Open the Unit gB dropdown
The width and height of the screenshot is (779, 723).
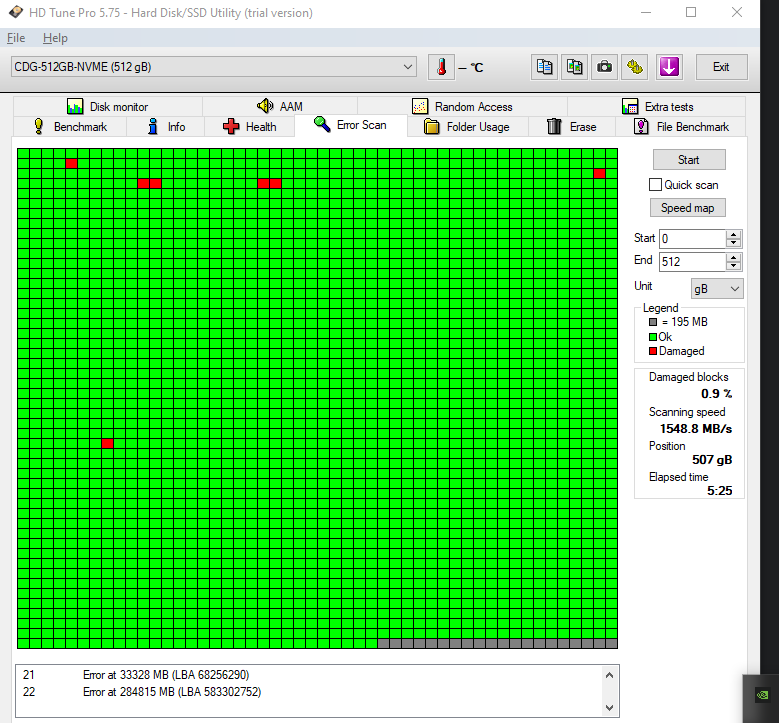point(717,289)
